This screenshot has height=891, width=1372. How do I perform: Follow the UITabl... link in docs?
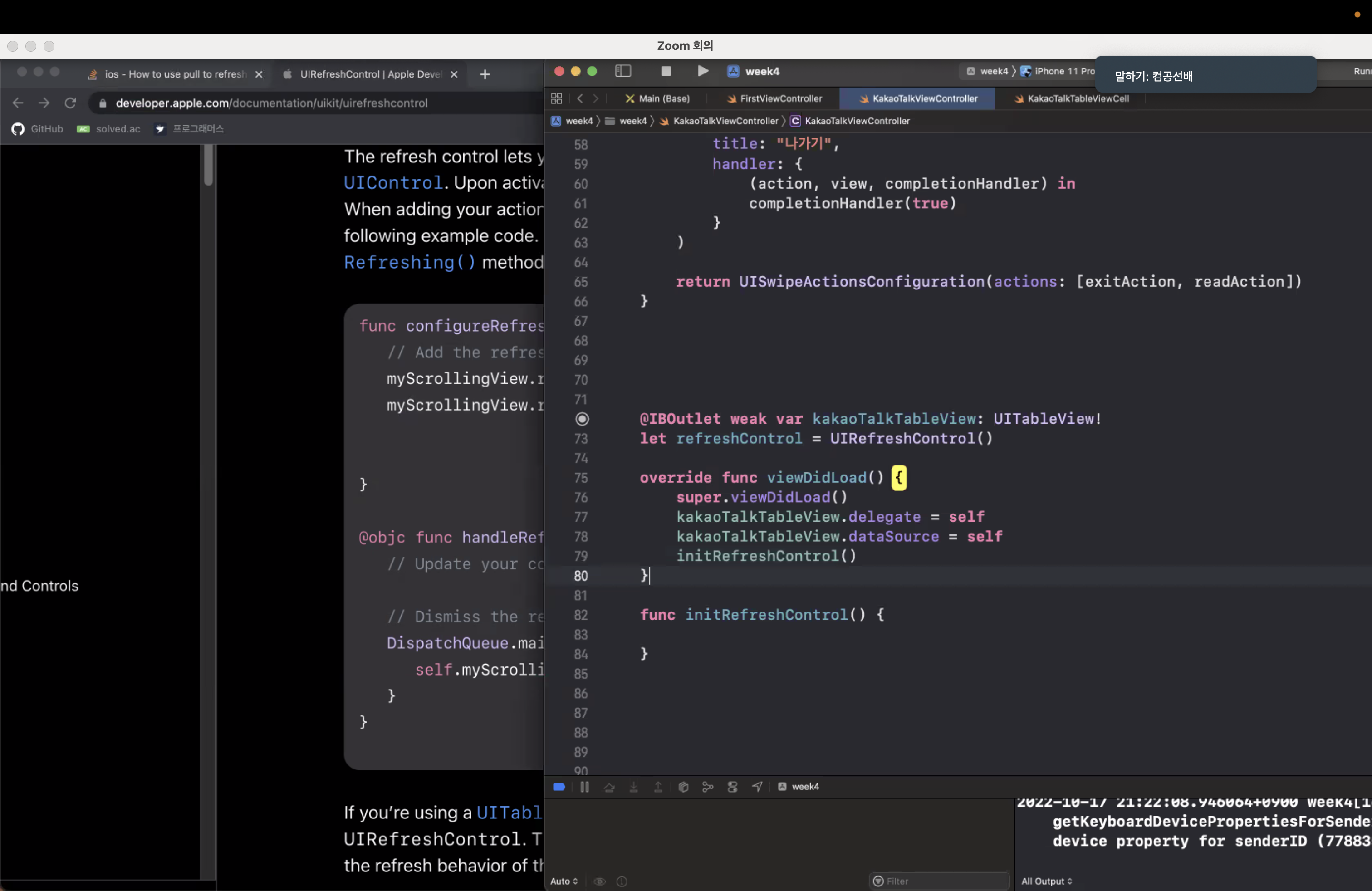tap(509, 812)
